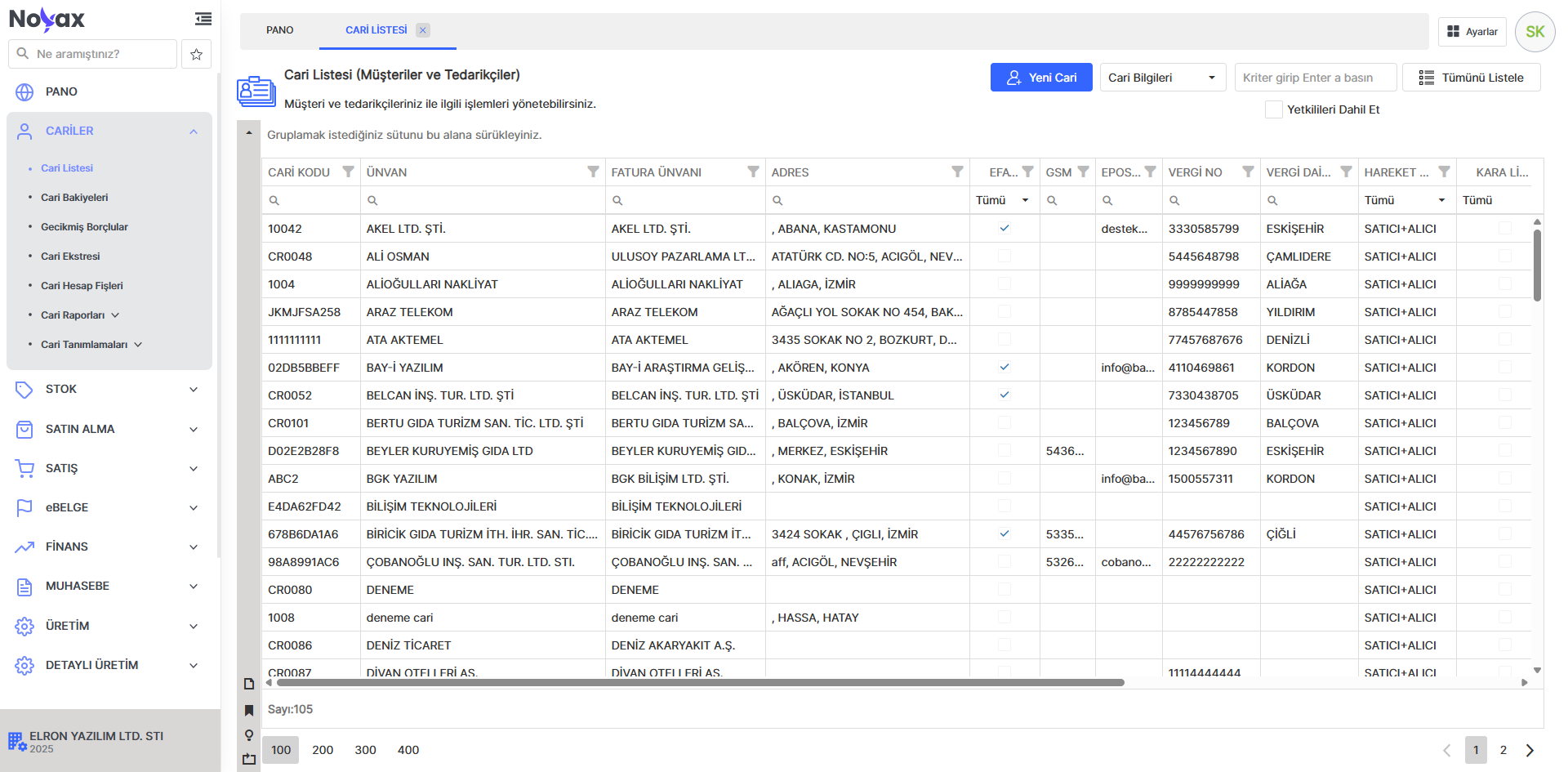1568x772 pixels.
Task: Click the favorites star icon beside search
Action: coord(196,54)
